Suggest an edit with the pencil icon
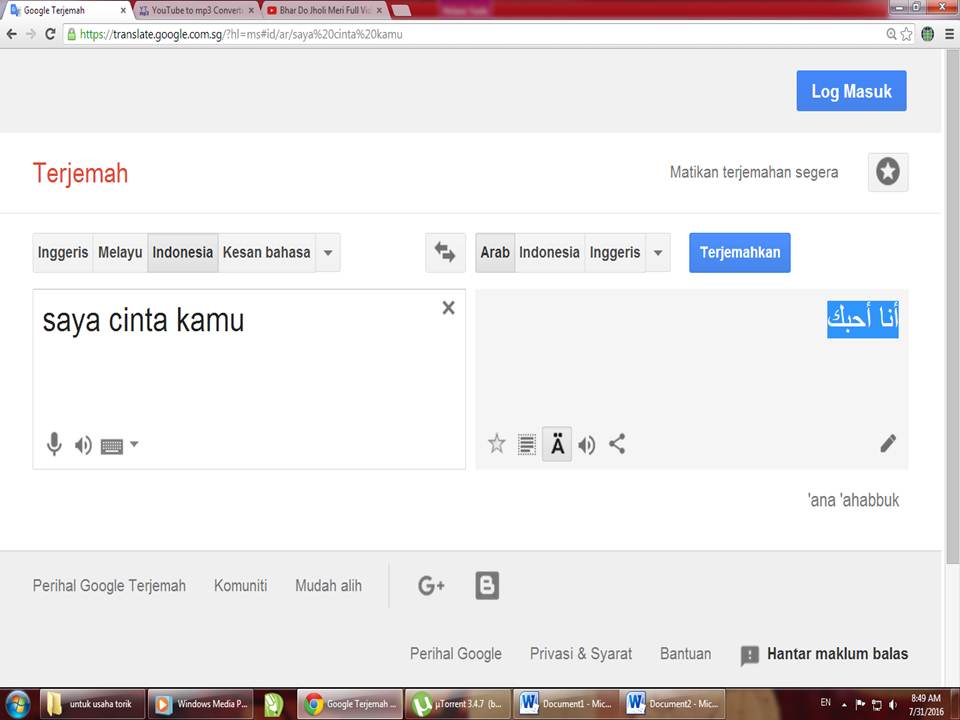The width and height of the screenshot is (960, 720). (888, 443)
